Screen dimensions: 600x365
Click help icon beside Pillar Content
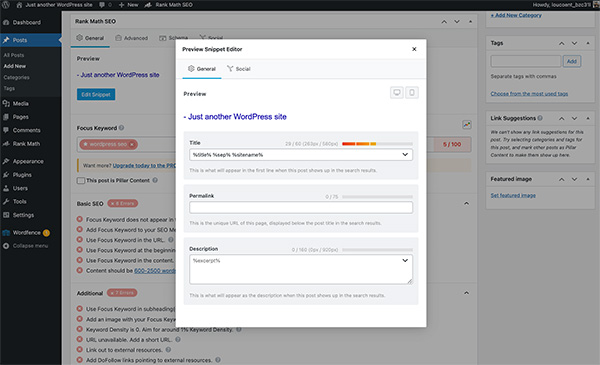click(x=155, y=180)
